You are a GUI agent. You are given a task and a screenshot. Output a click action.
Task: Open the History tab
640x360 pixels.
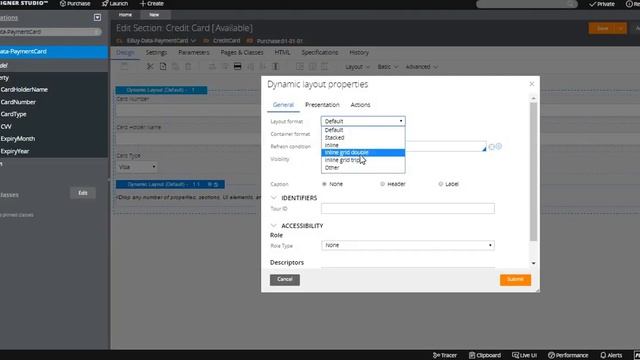pos(359,52)
